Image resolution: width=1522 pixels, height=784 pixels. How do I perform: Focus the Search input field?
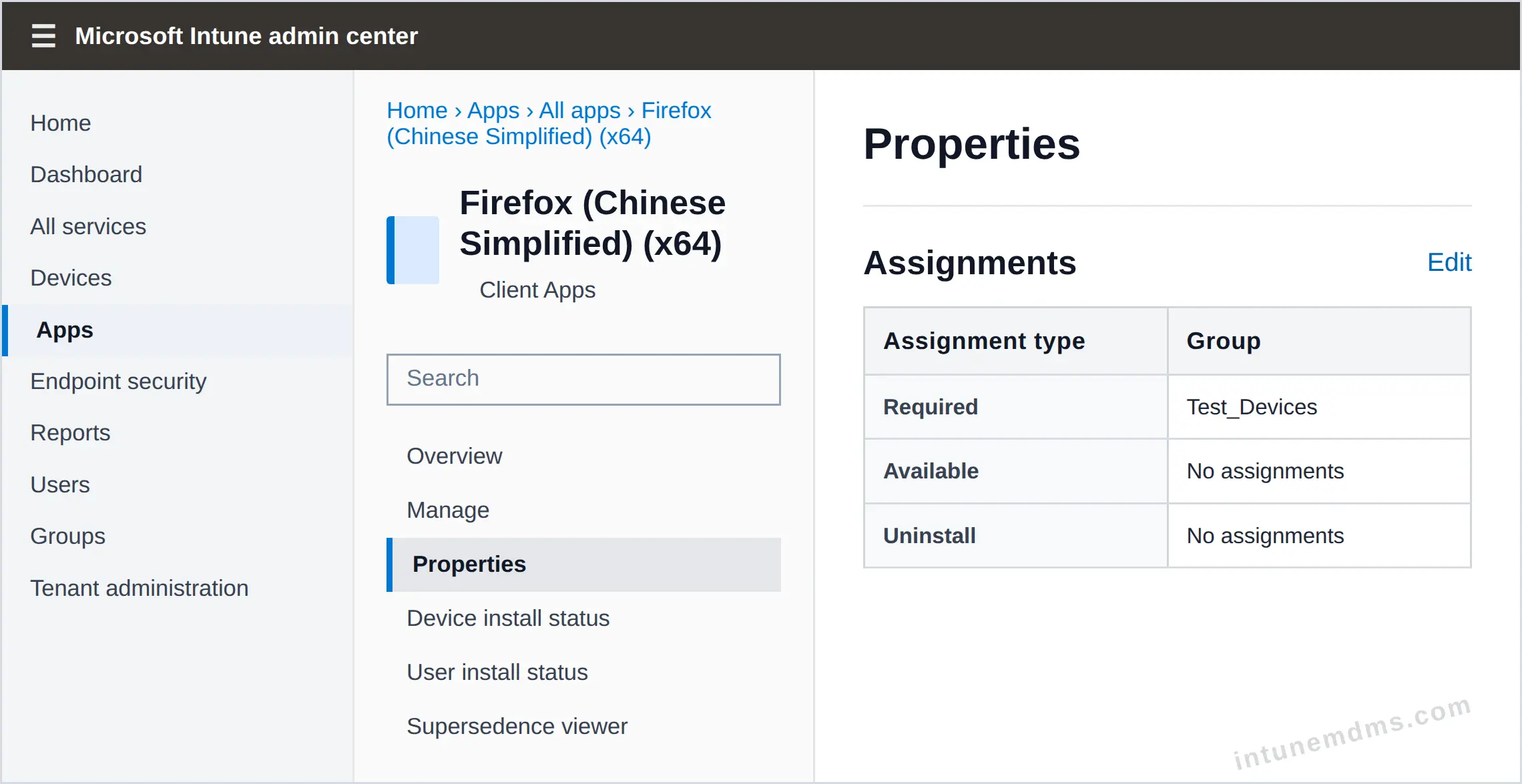coord(583,379)
